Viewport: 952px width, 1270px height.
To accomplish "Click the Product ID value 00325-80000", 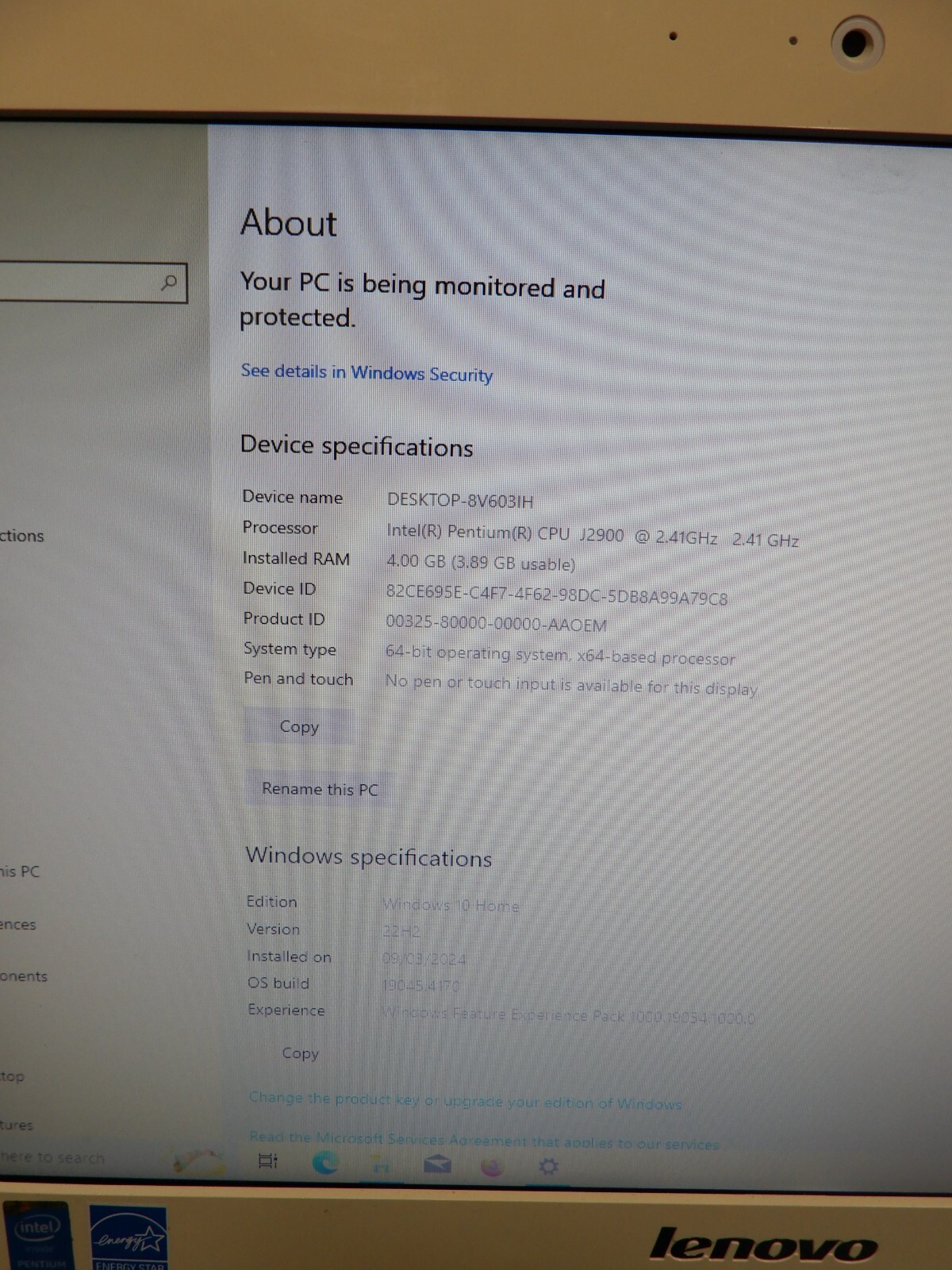I will click(x=497, y=623).
